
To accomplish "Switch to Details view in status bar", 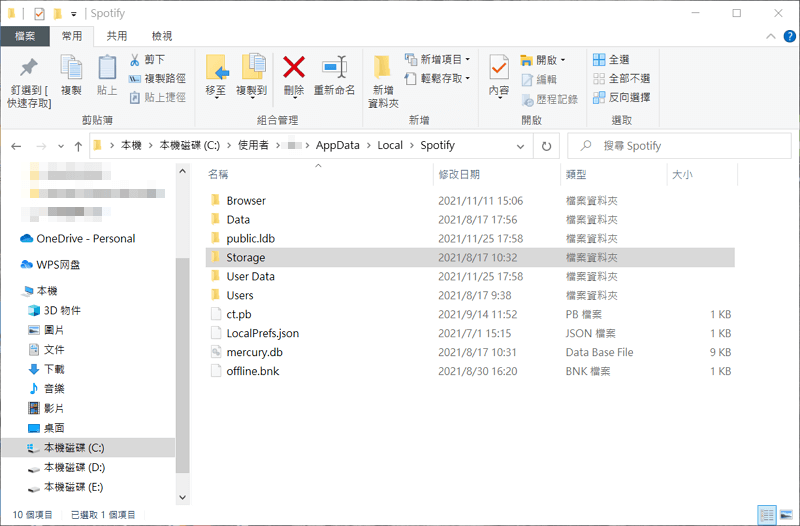I will (766, 515).
